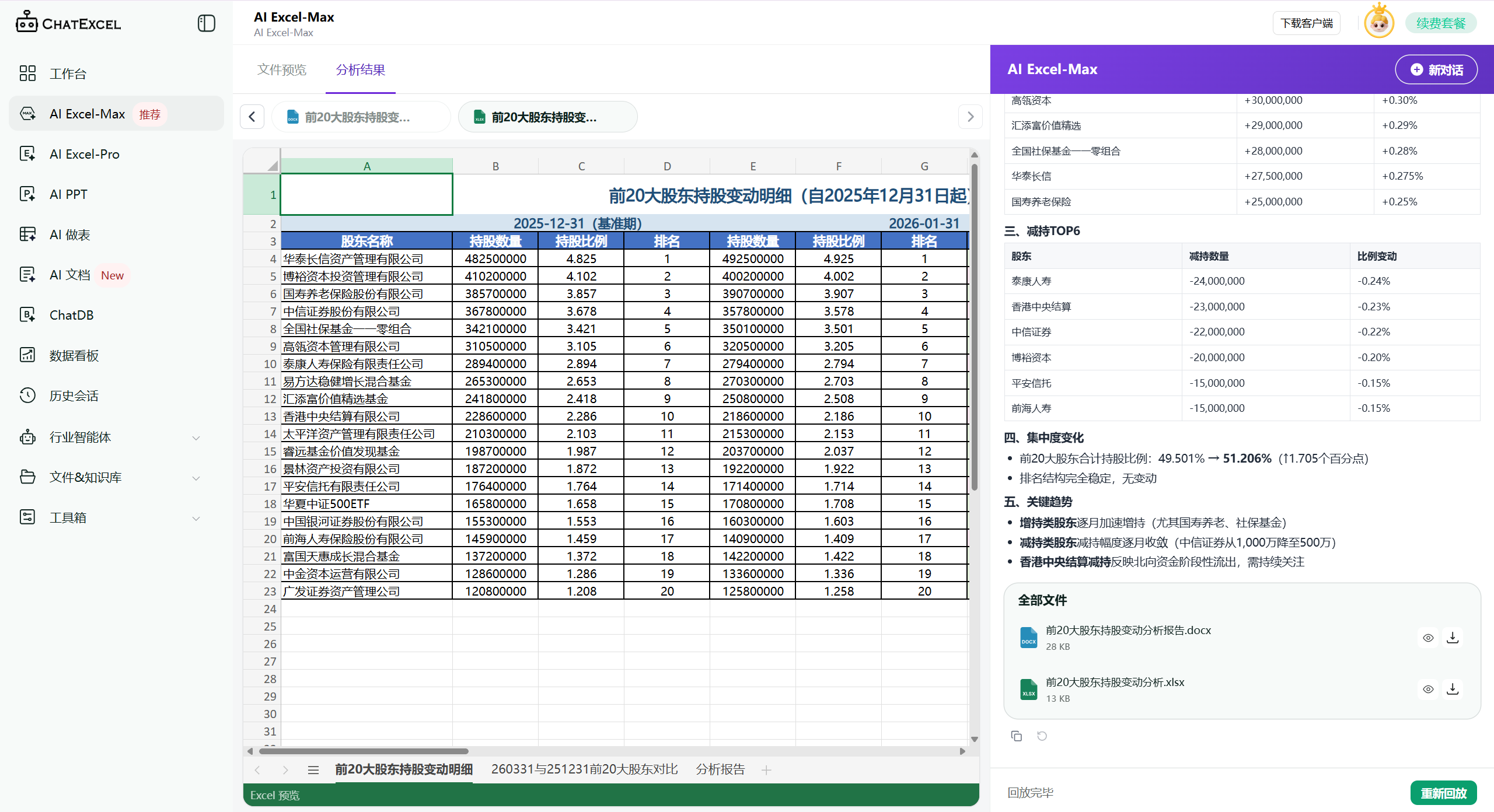Open the ChatDB icon
The width and height of the screenshot is (1494, 812).
click(27, 314)
